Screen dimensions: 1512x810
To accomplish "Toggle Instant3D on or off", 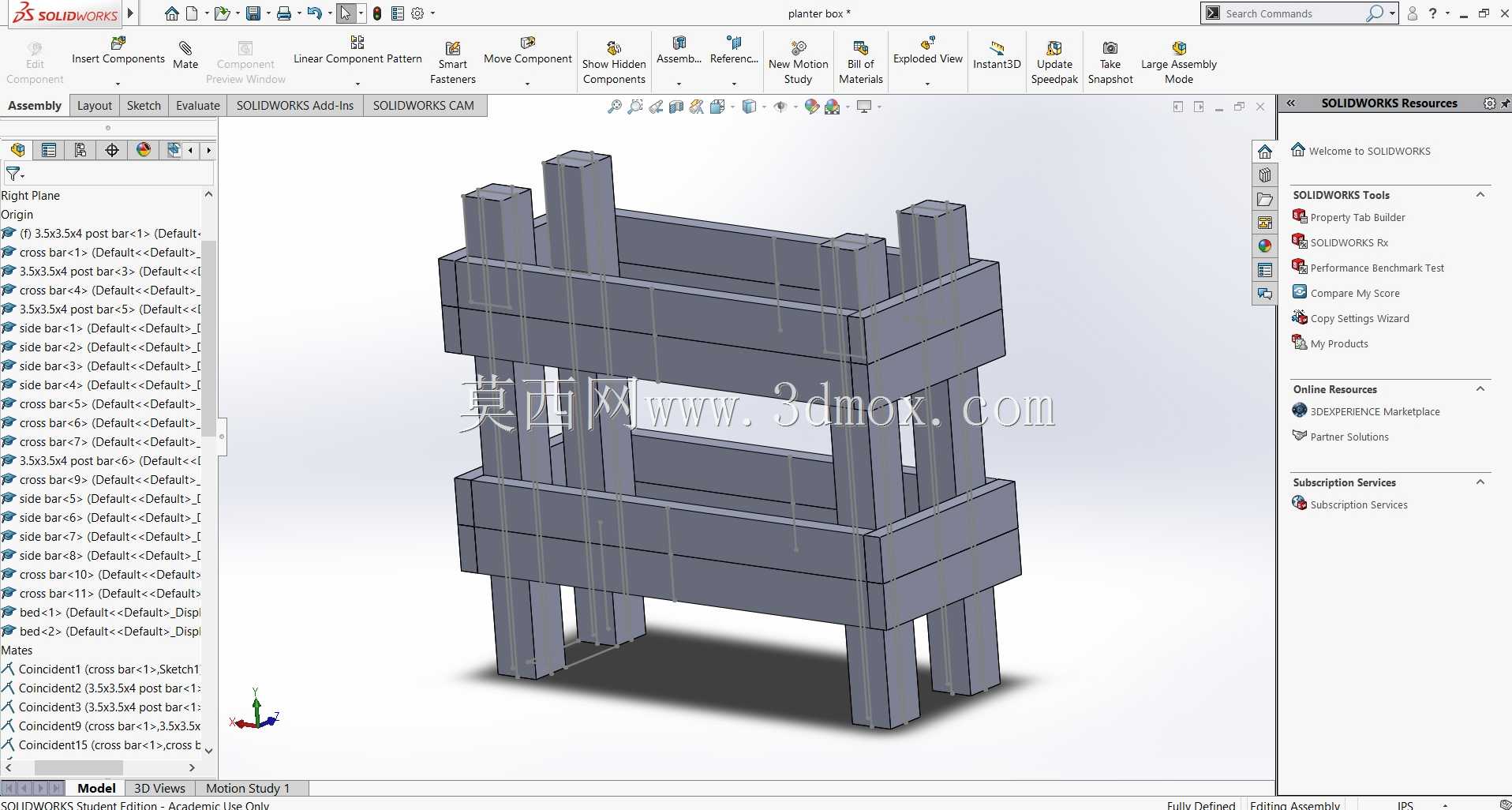I will tap(997, 55).
